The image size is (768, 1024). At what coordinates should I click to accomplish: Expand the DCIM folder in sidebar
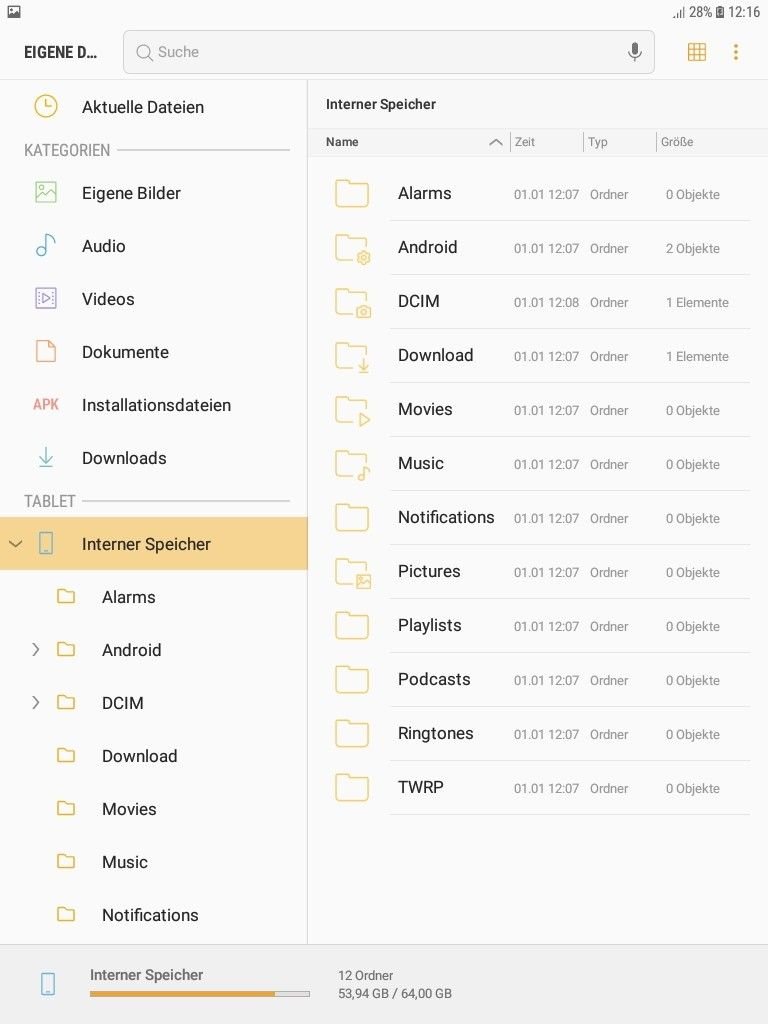click(x=36, y=702)
